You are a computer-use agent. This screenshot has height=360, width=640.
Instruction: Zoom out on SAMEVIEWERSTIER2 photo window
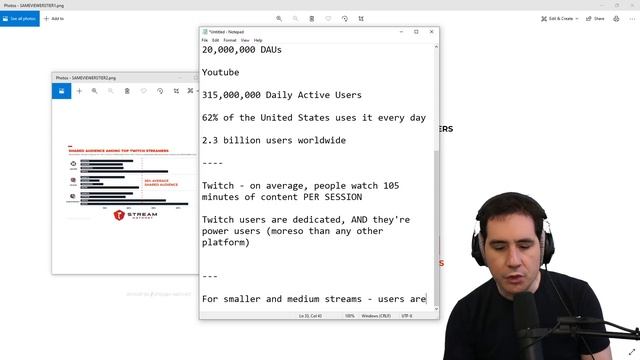pos(111,91)
